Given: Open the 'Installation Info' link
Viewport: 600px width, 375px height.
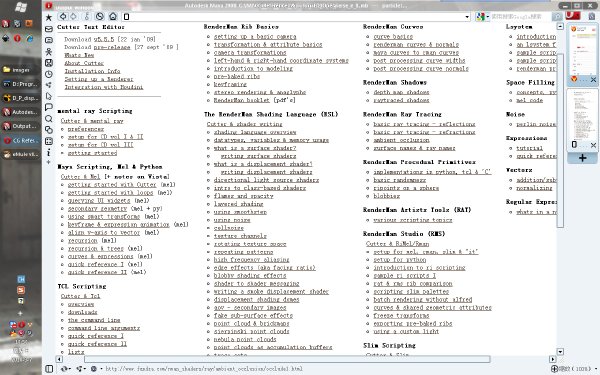Looking at the screenshot, I should pyautogui.click(x=92, y=71).
